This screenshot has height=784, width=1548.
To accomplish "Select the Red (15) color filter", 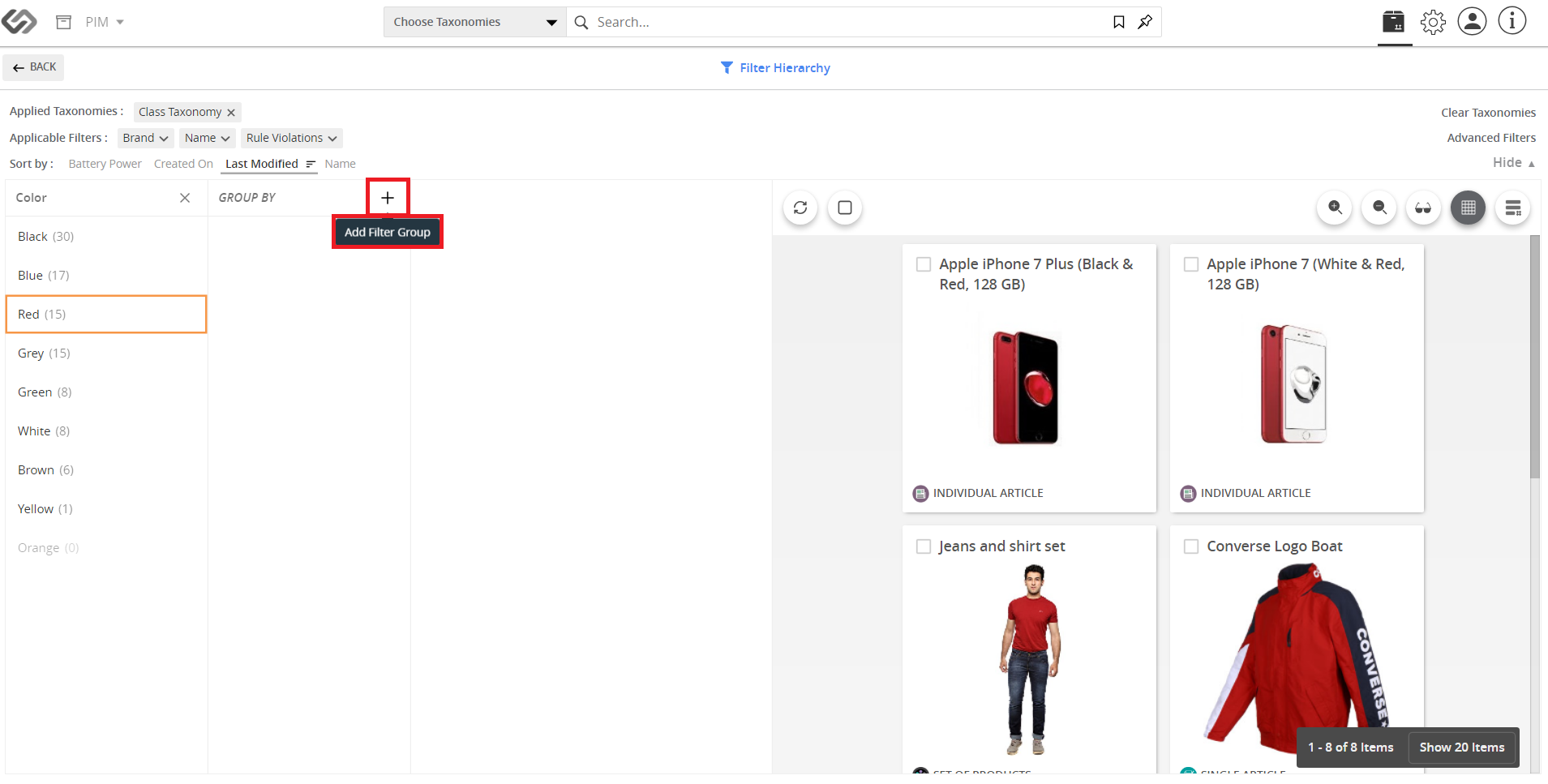I will coord(106,315).
